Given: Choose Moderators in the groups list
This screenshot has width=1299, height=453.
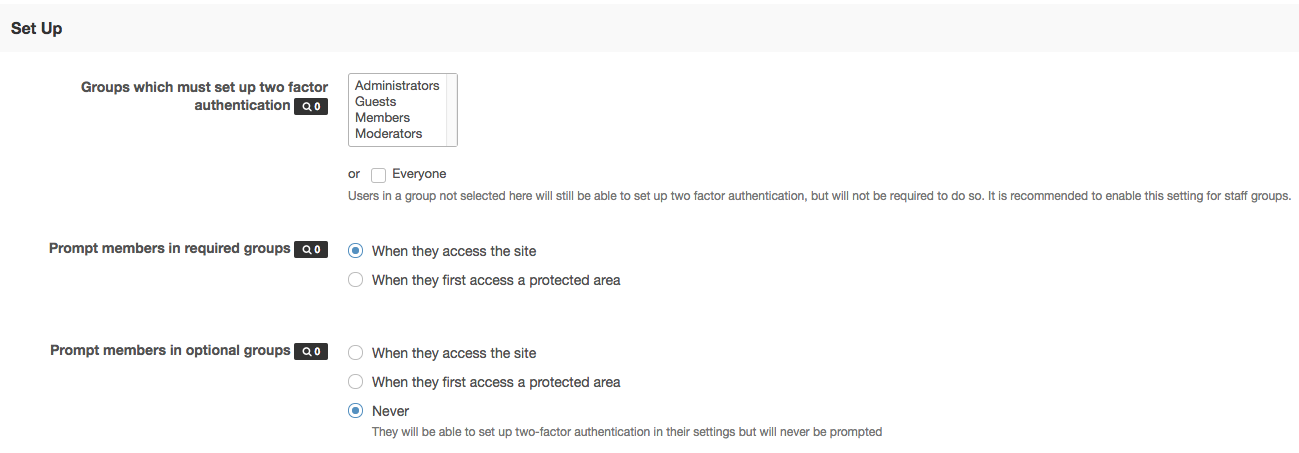Looking at the screenshot, I should coord(389,134).
